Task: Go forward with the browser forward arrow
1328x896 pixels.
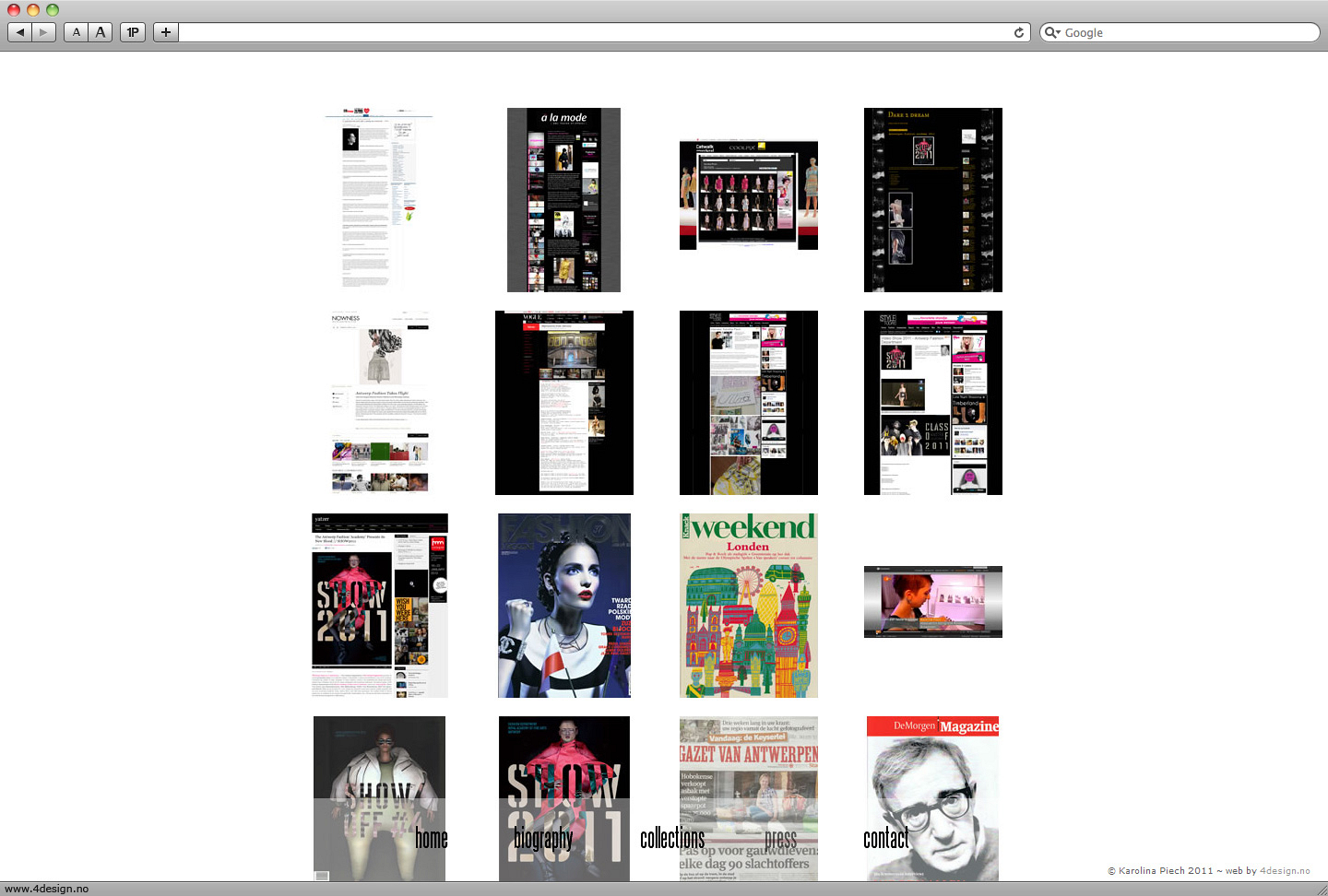Action: point(43,32)
